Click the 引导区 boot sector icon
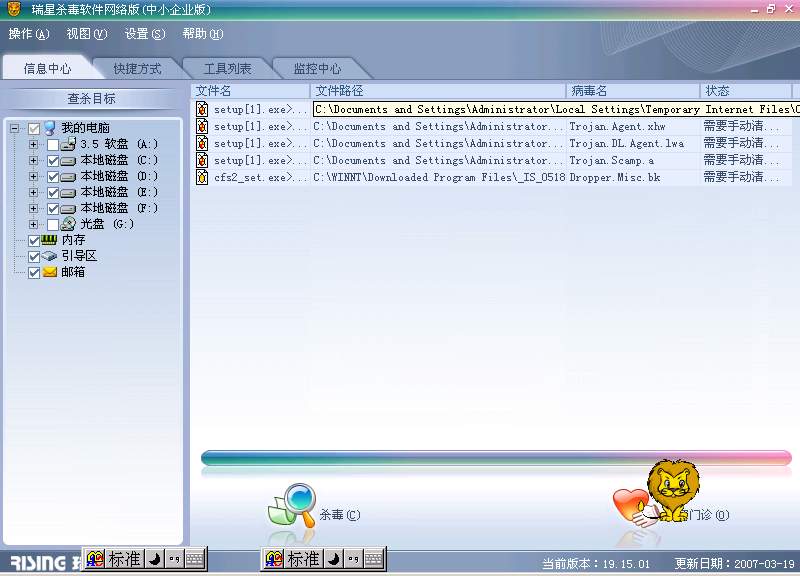This screenshot has height=576, width=800. click(49, 256)
